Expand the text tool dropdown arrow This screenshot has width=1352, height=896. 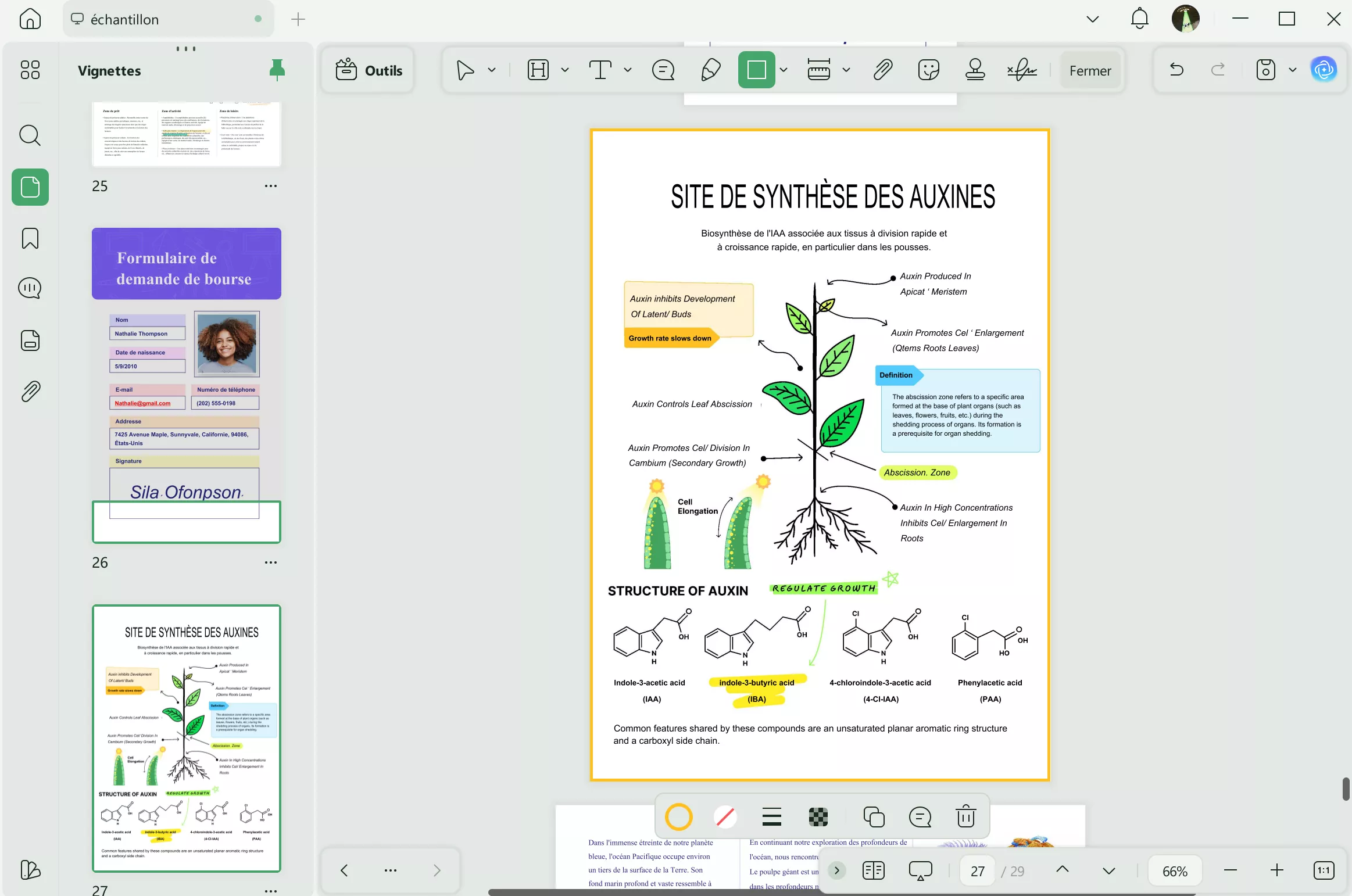pyautogui.click(x=627, y=70)
